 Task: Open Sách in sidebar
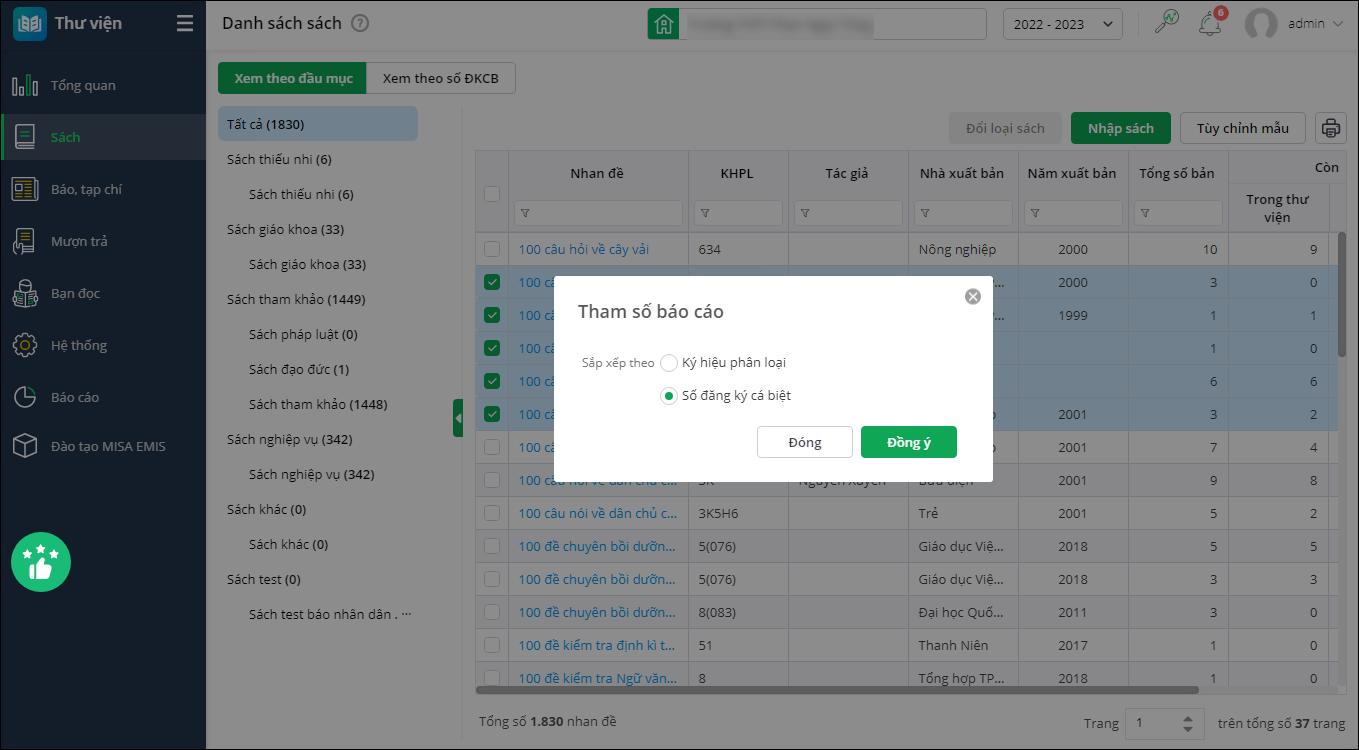(x=103, y=137)
